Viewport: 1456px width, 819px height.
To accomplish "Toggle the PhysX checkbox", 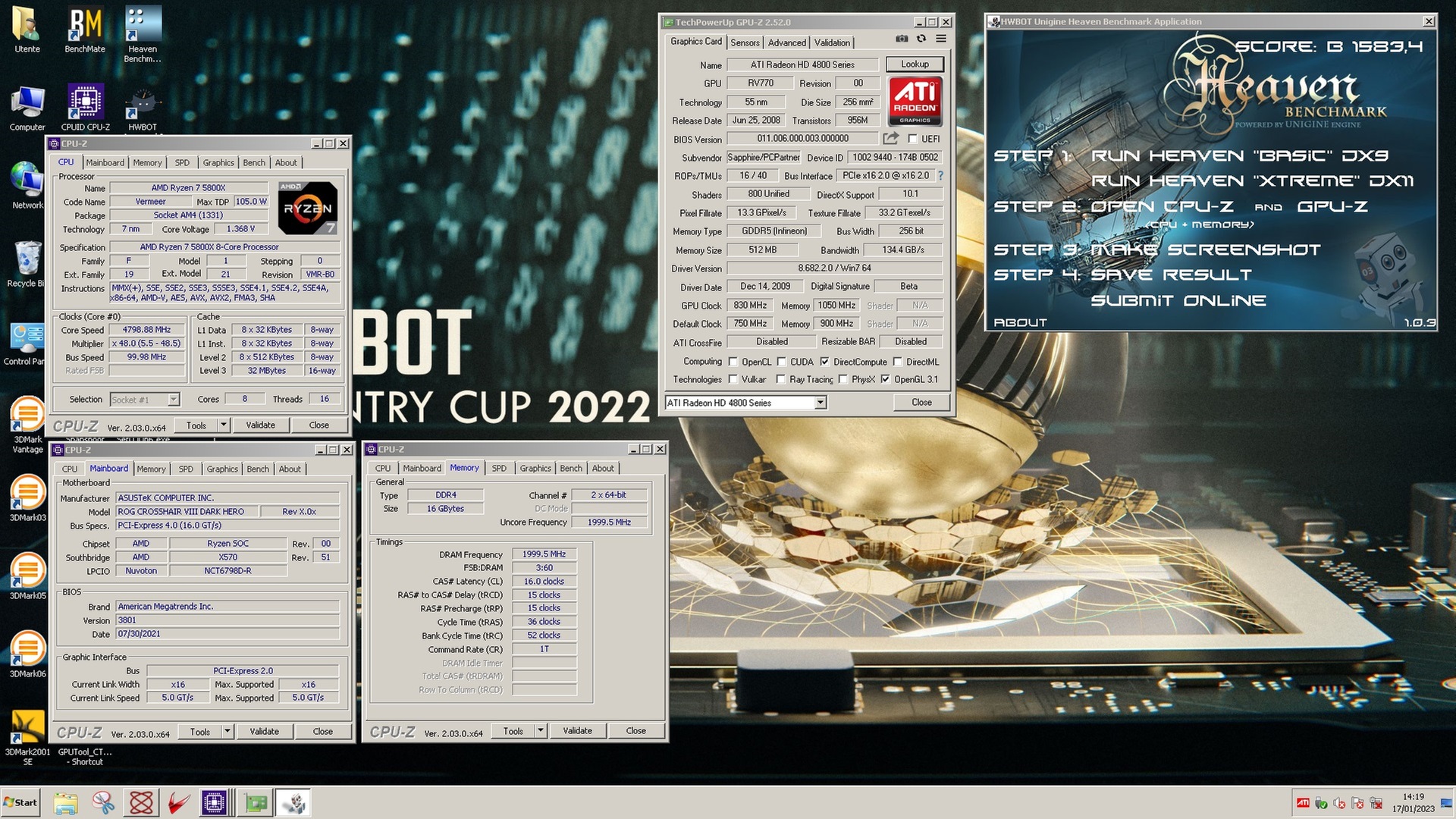I will [843, 379].
